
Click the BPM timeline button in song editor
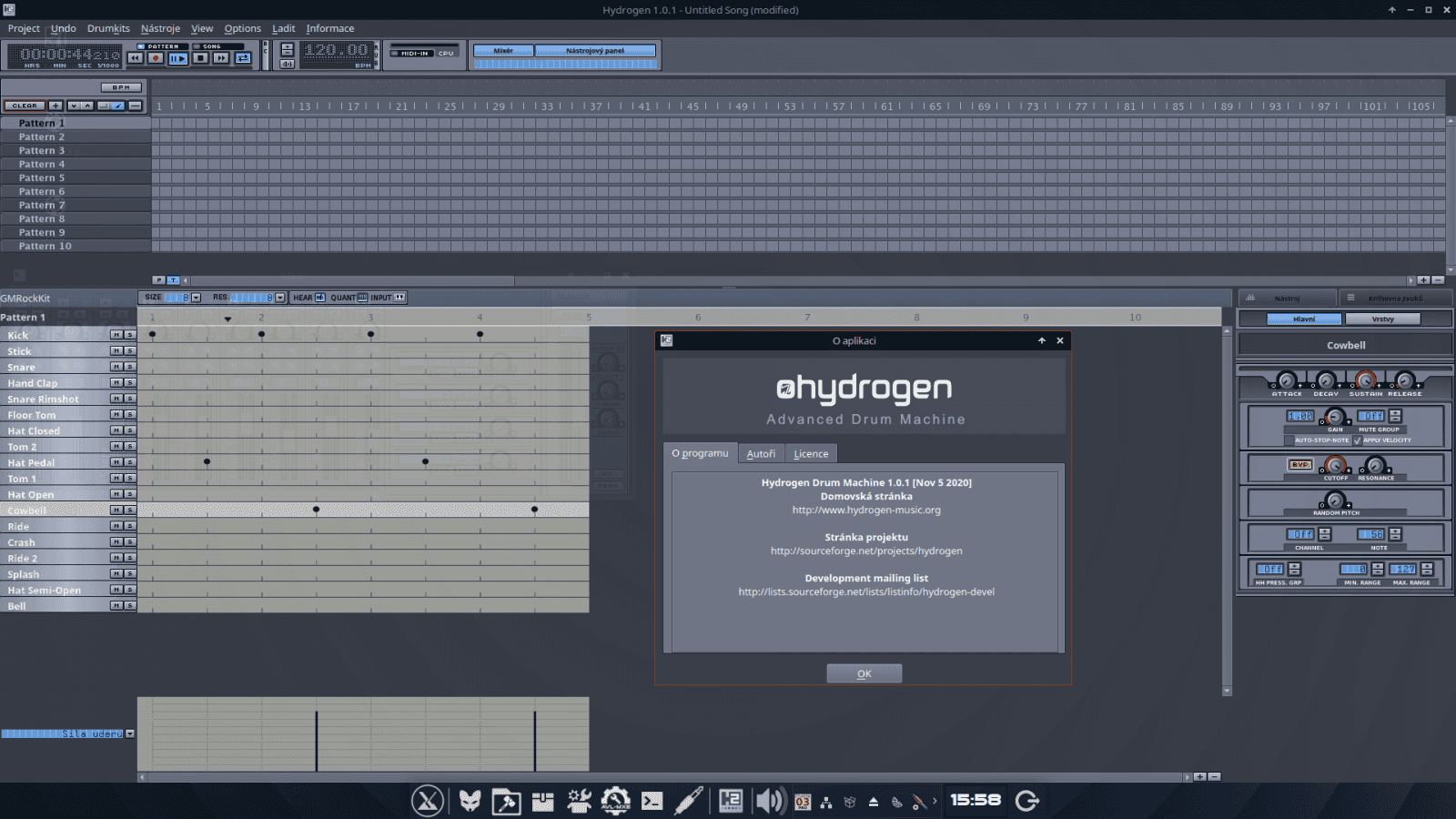click(x=122, y=87)
